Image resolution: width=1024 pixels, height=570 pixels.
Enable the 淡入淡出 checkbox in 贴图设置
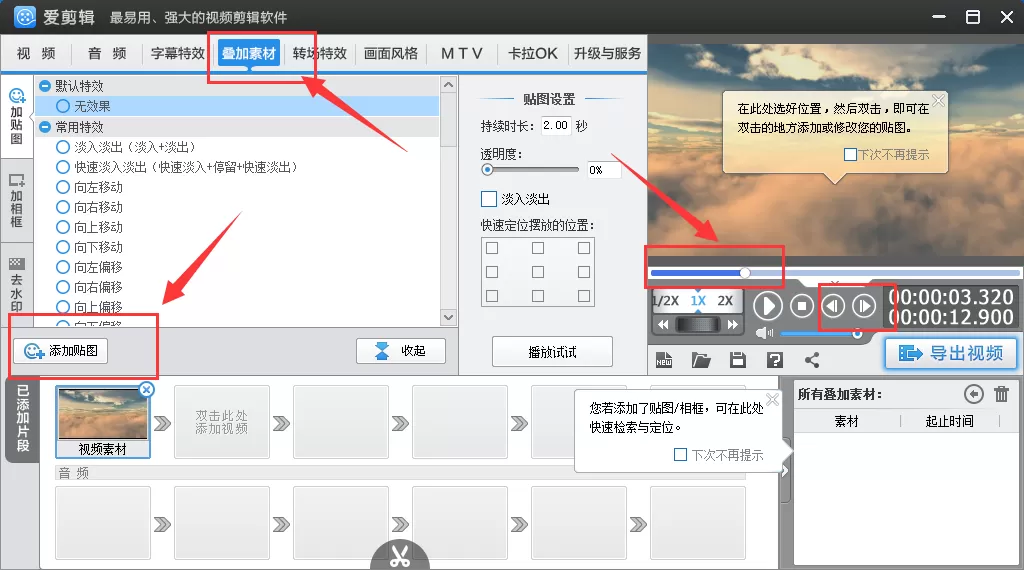click(x=488, y=199)
